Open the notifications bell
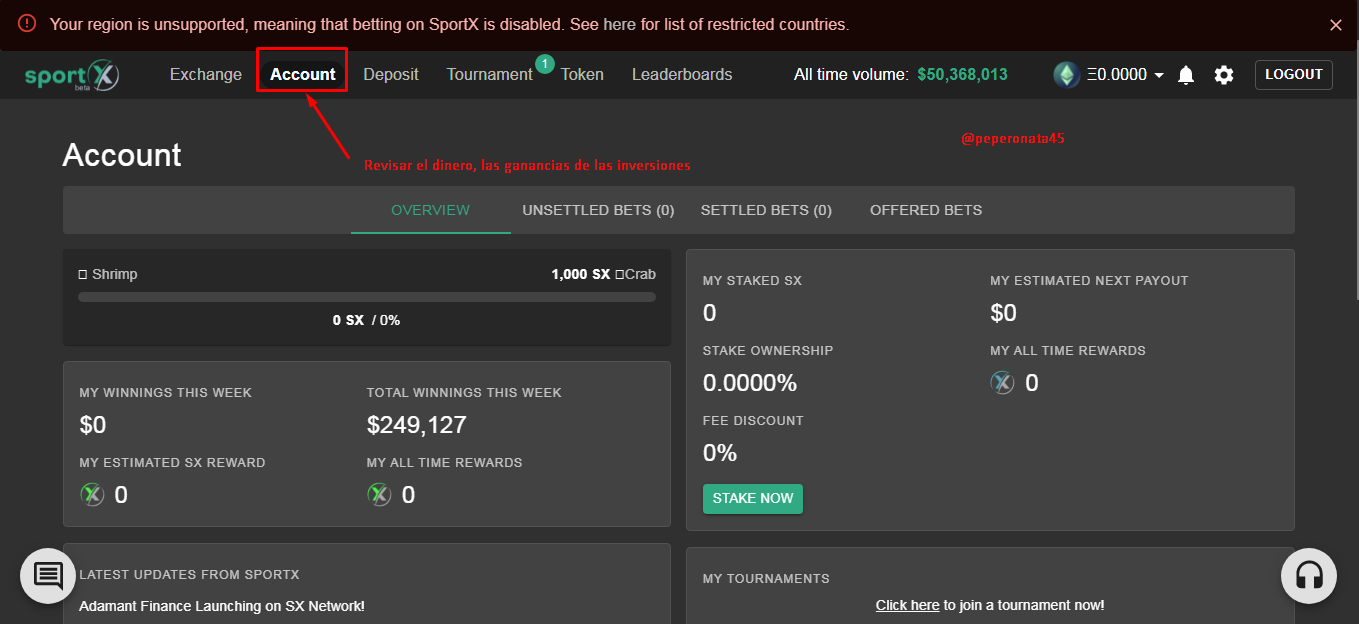 tap(1186, 75)
